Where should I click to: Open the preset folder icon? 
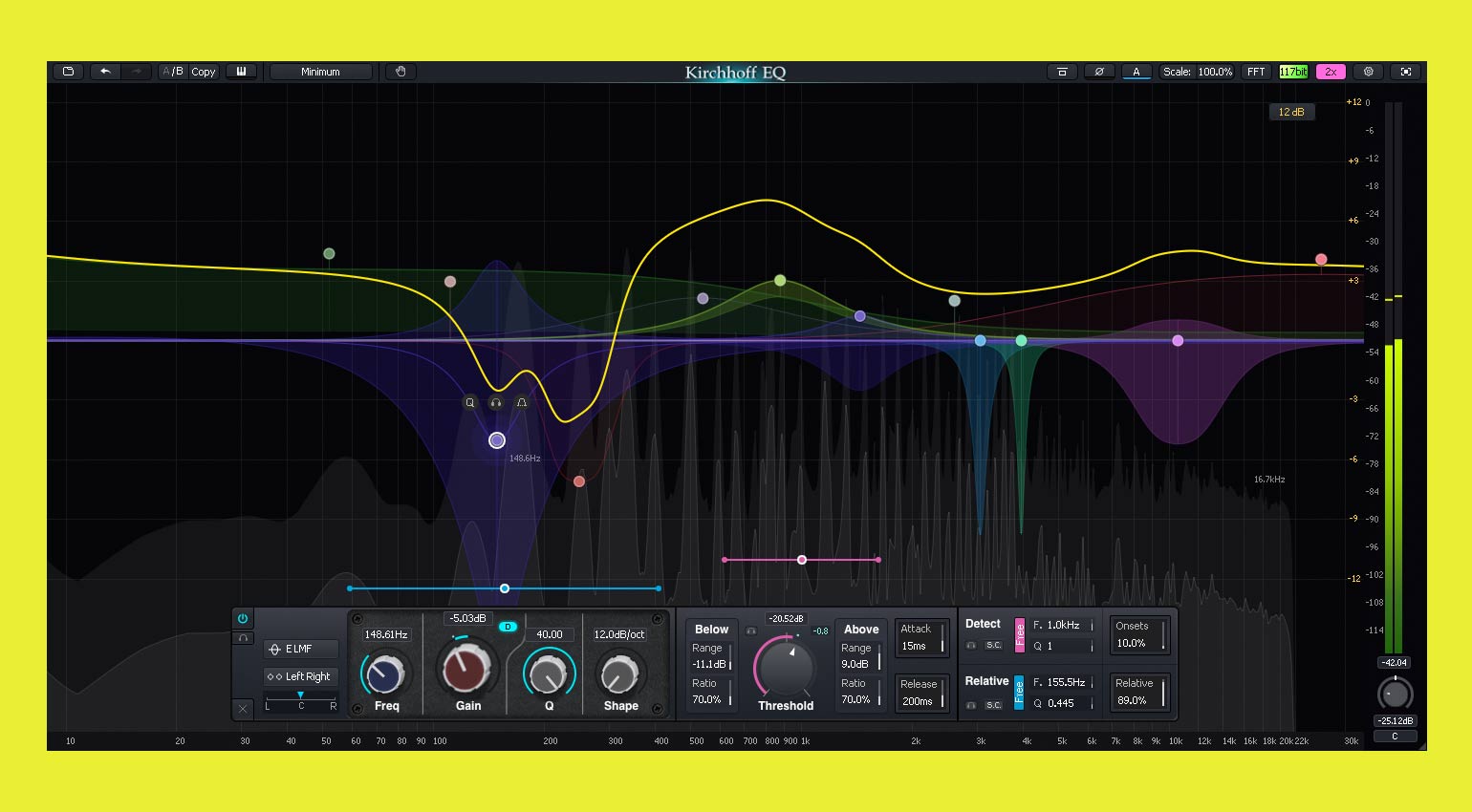[68, 72]
